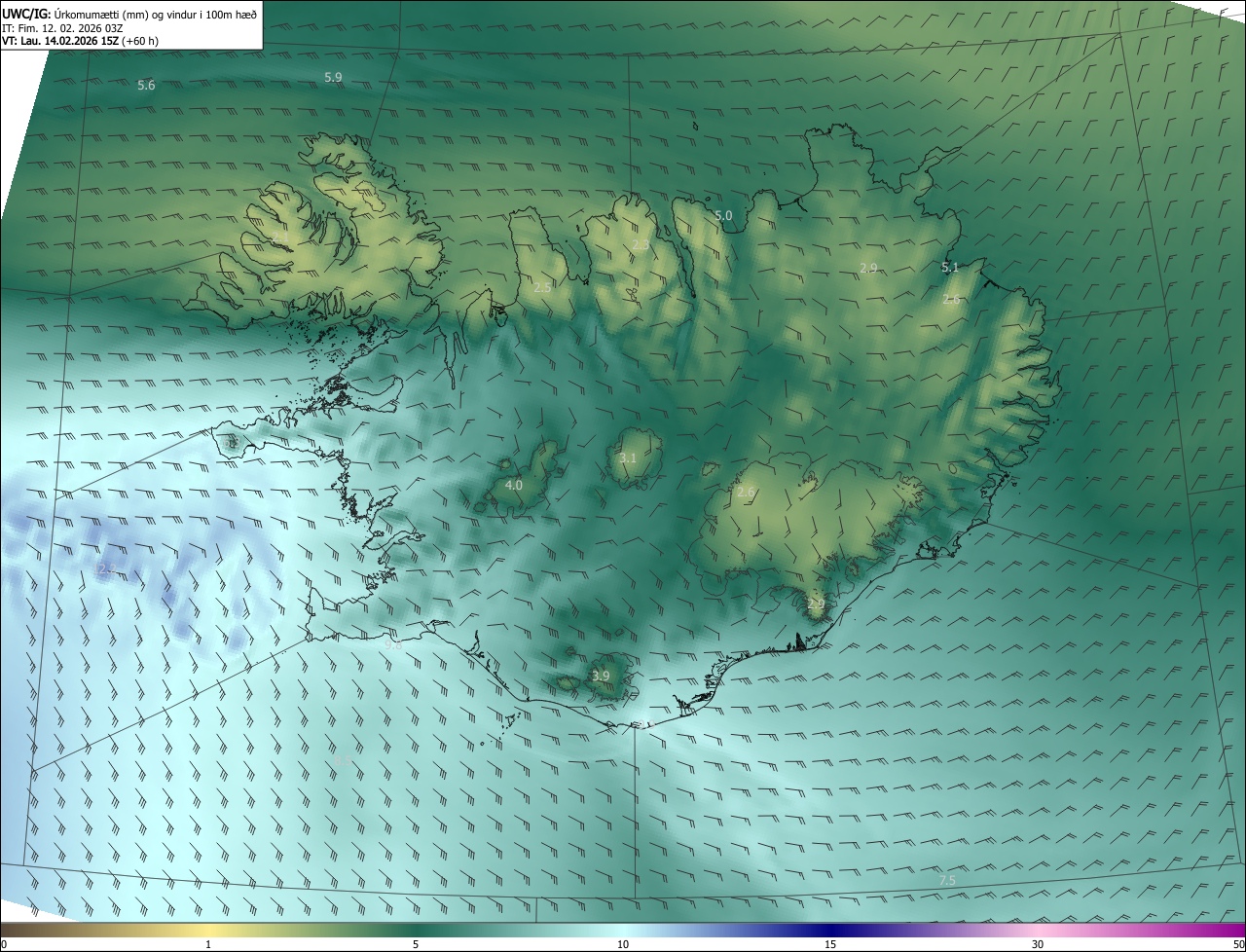Click the colorbar tick labeled 30
1246x952 pixels.
point(1038,944)
